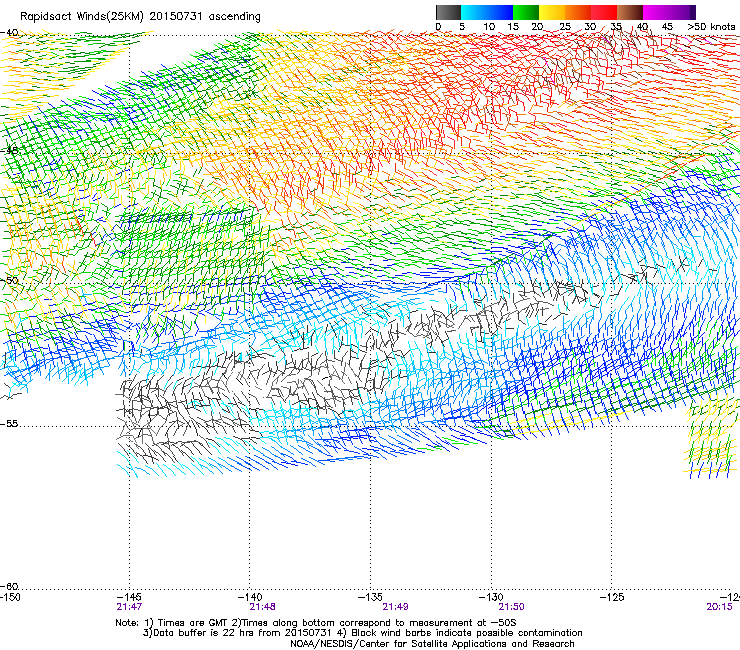Click the purple time label '21:49'

tap(395, 607)
